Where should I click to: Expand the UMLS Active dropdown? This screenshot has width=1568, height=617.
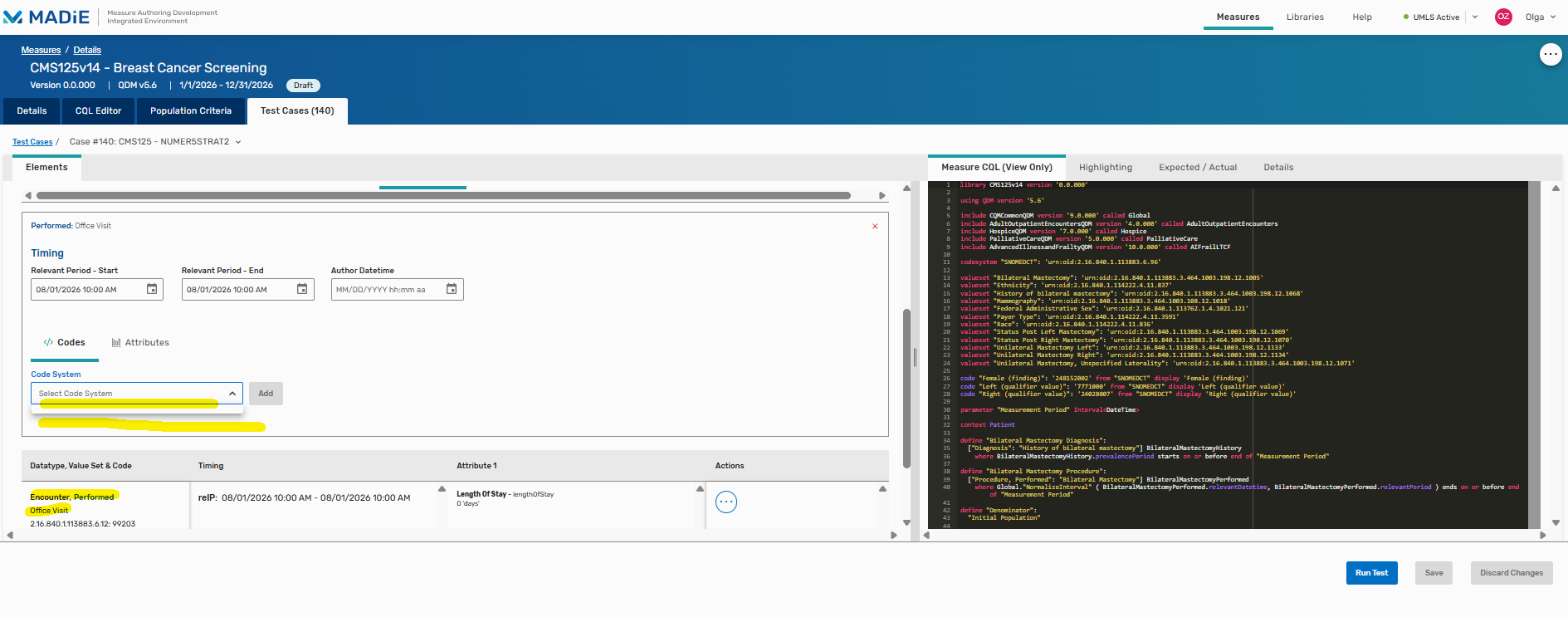(1475, 17)
